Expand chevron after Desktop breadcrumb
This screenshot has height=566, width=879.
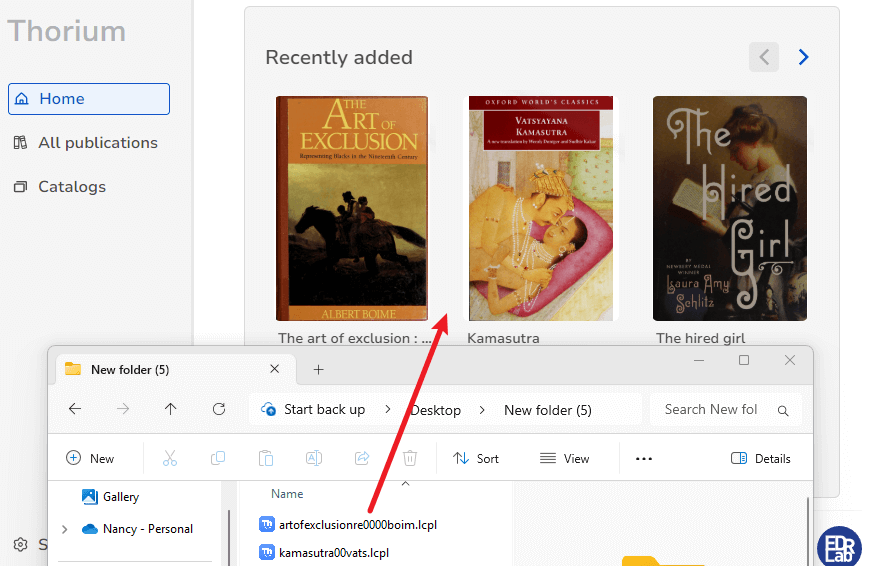tap(482, 410)
